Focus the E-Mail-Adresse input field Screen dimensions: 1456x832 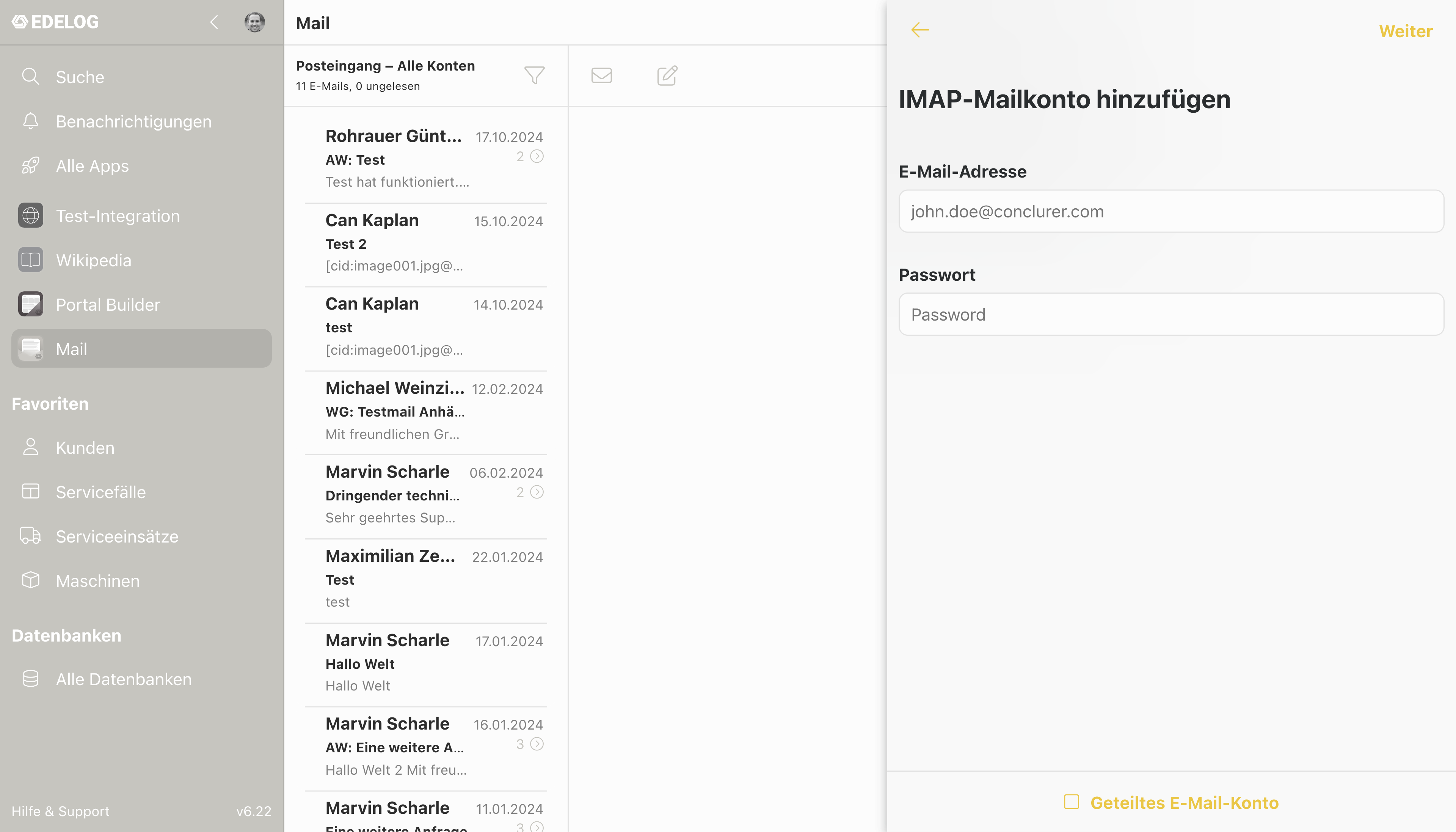tap(1171, 211)
